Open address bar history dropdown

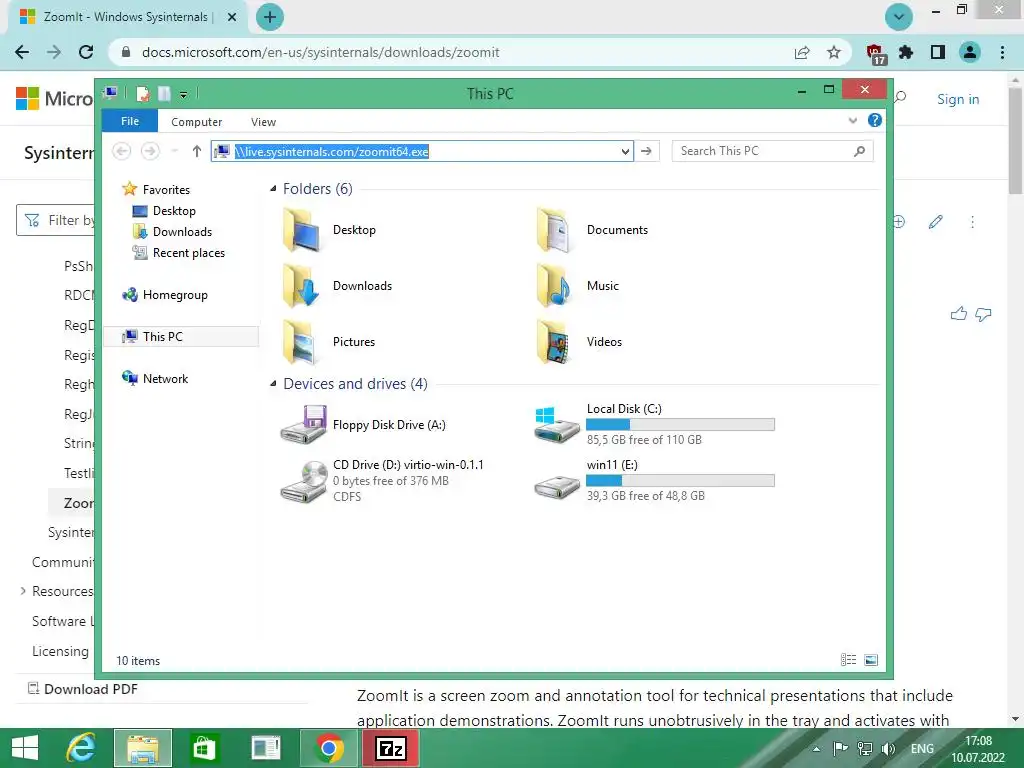626,152
